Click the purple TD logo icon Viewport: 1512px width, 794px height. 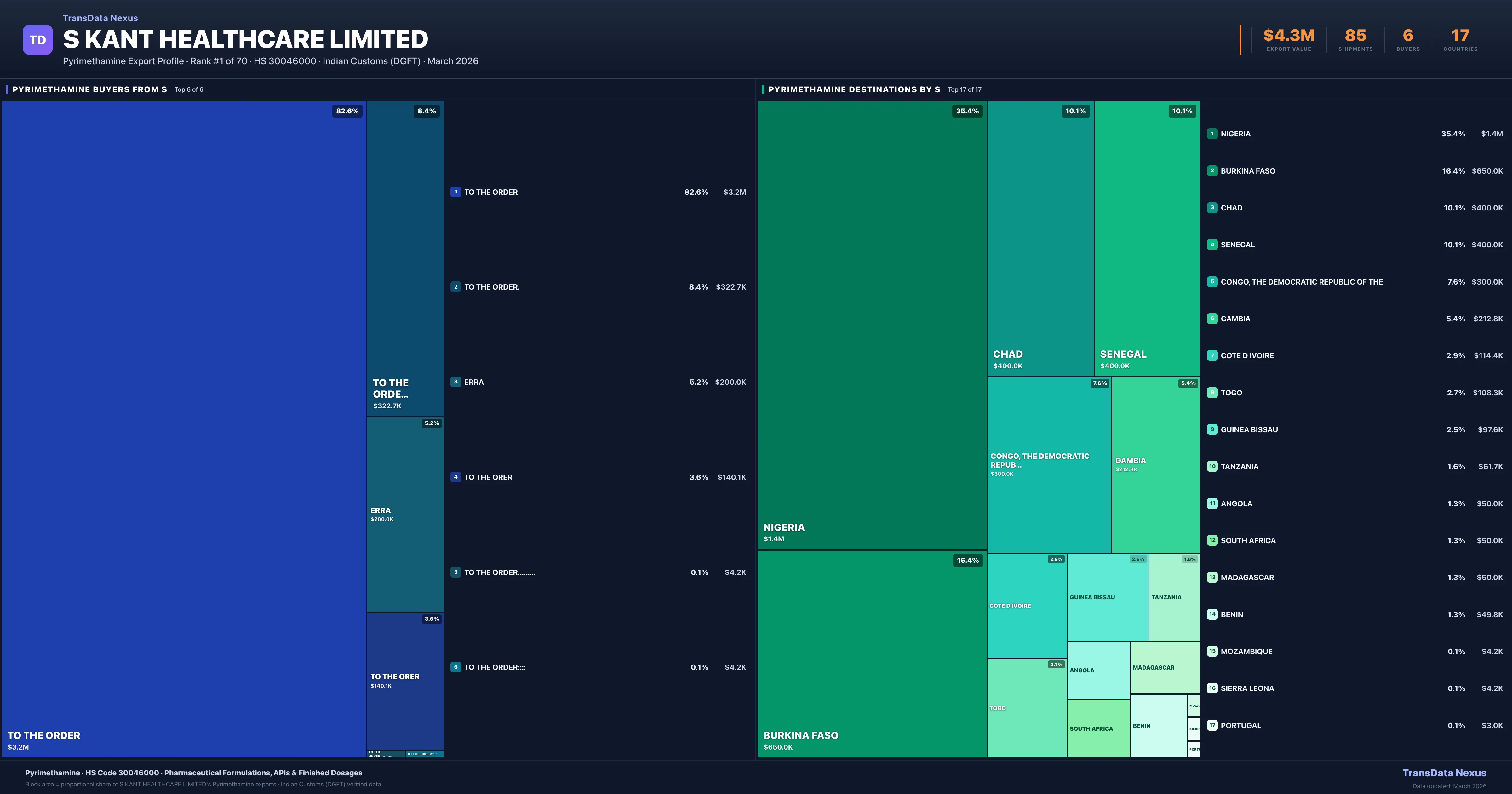click(x=37, y=40)
